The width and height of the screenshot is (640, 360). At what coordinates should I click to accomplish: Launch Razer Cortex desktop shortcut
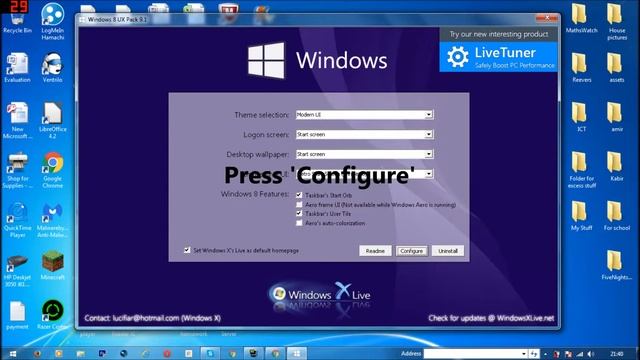53,315
